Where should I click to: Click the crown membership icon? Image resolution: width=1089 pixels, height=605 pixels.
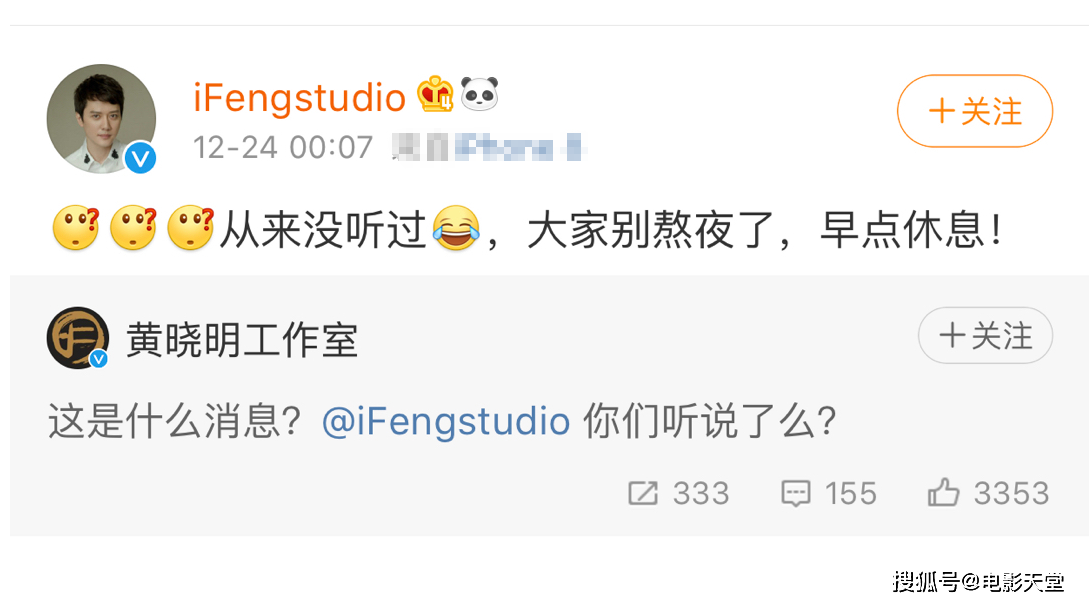436,96
